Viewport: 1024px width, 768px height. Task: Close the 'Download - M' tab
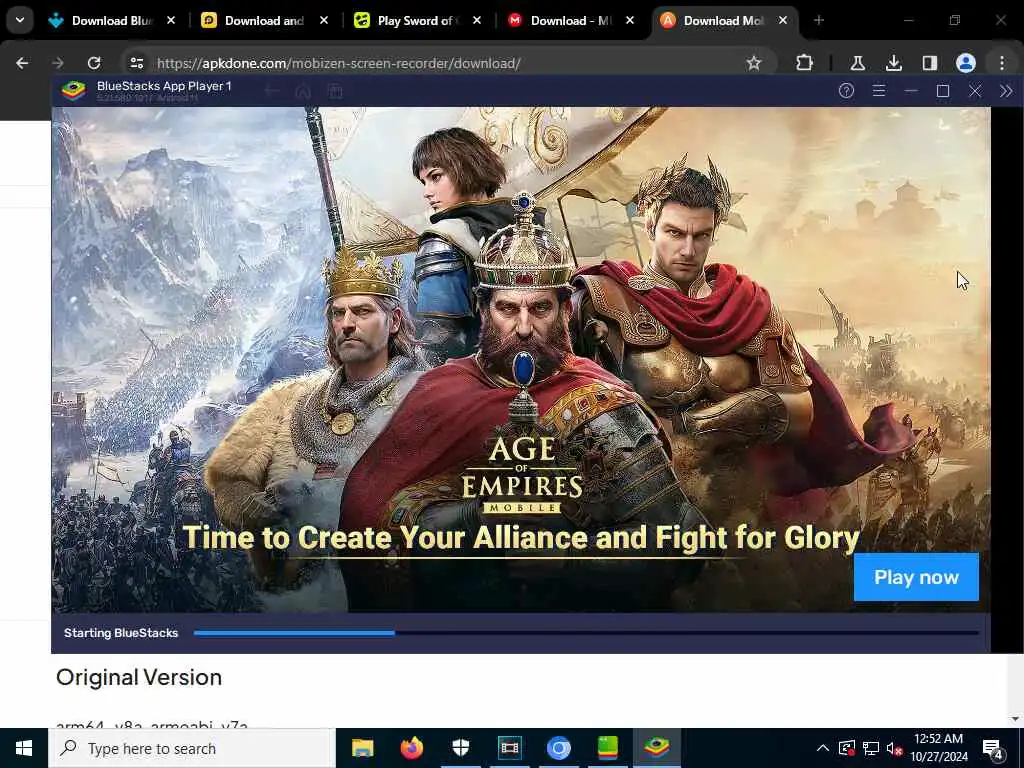[630, 21]
